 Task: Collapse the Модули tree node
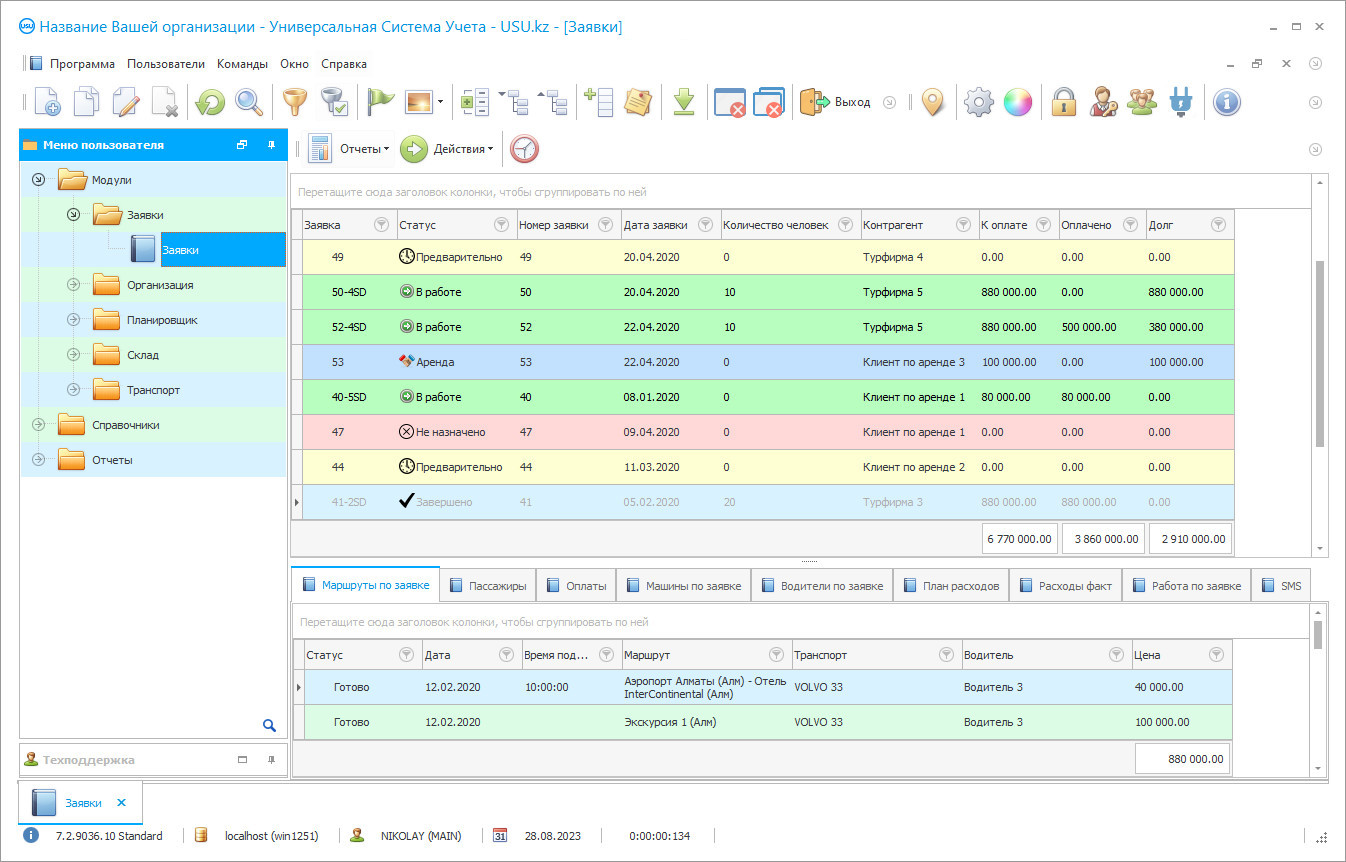tap(38, 180)
